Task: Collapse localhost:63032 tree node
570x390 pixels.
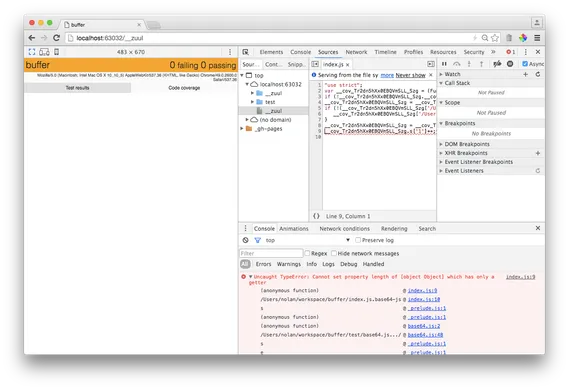Action: tap(247, 84)
